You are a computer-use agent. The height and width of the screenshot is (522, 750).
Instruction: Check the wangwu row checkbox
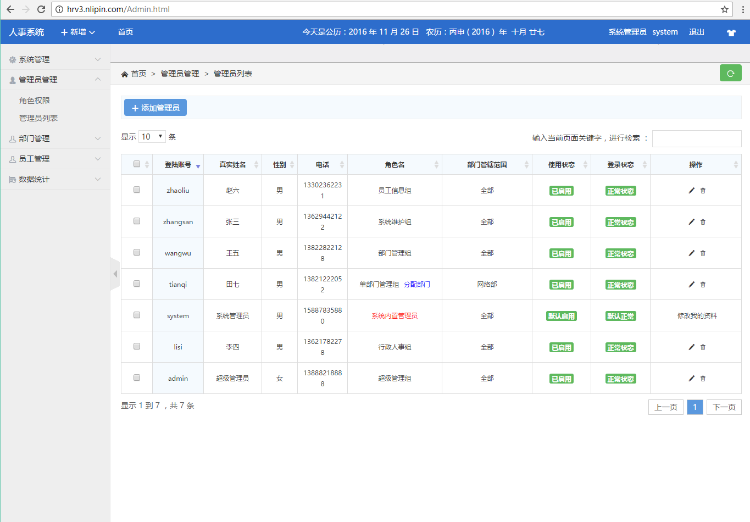pos(136,253)
